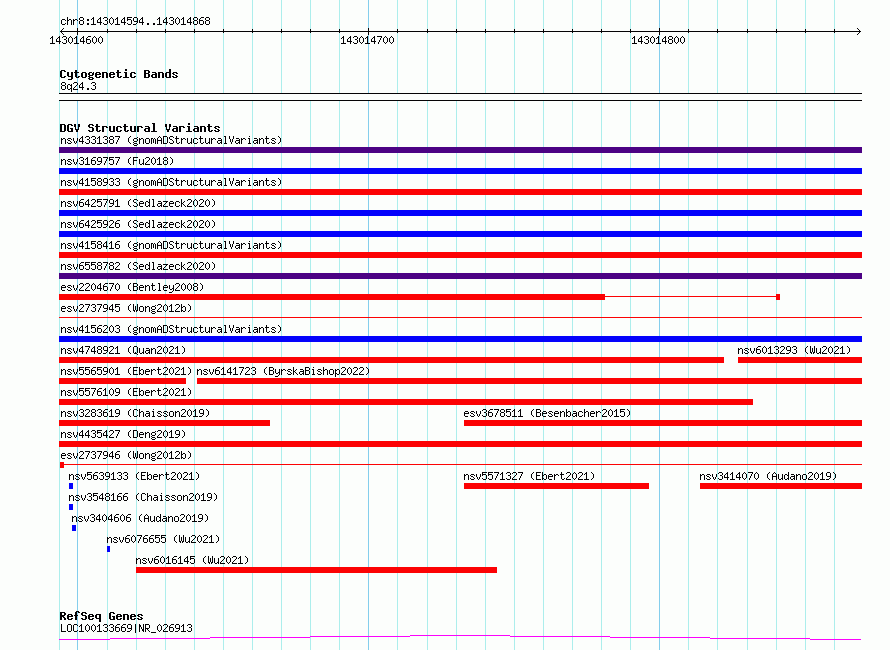Image resolution: width=890 pixels, height=650 pixels.
Task: Click the left scroll arrow on ruler
Action: click(62, 31)
